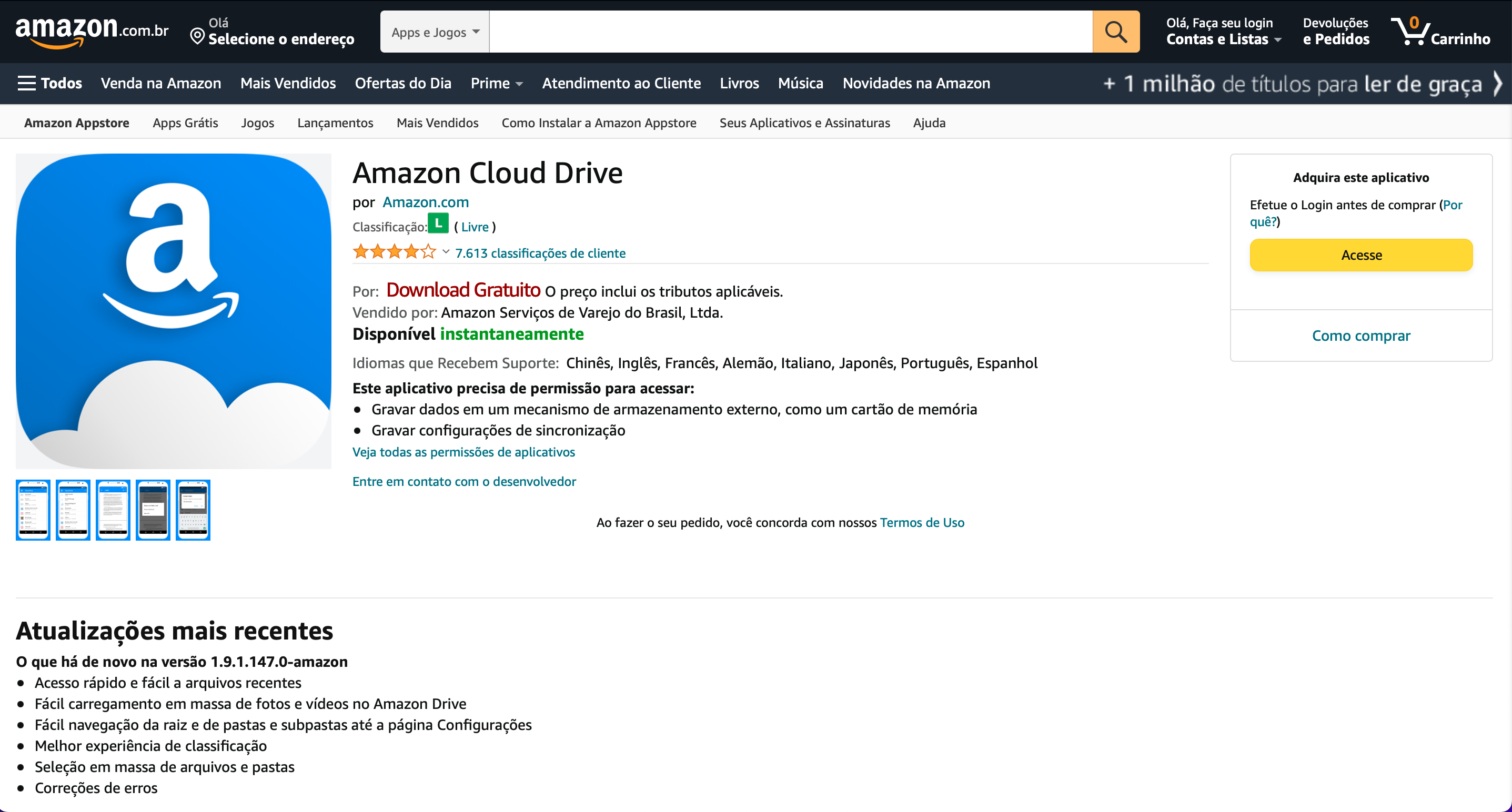Click the Amazon Cloud Drive title
Viewport: 1512px width, 812px height.
tap(487, 172)
